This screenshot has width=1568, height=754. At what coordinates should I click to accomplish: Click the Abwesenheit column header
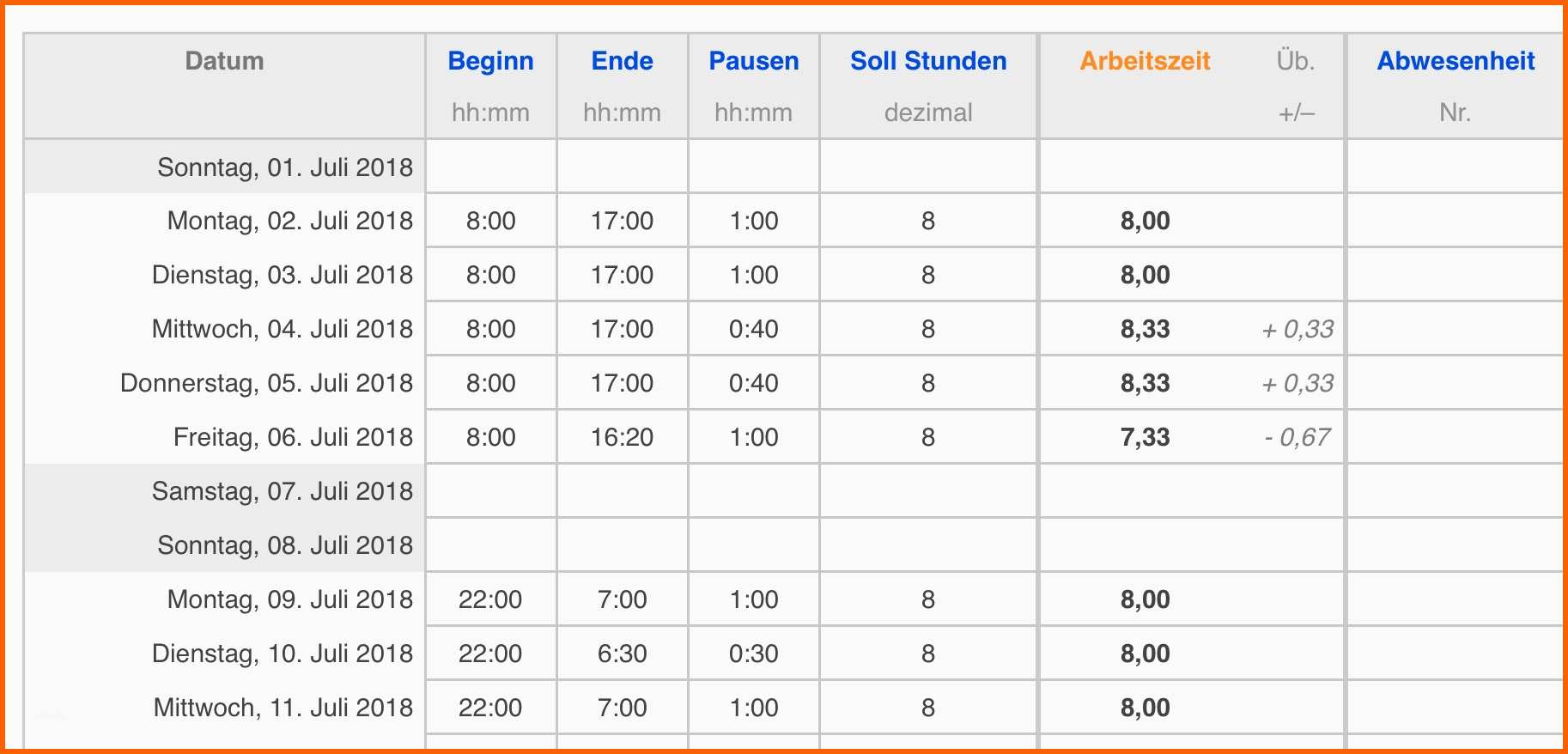(x=1456, y=61)
